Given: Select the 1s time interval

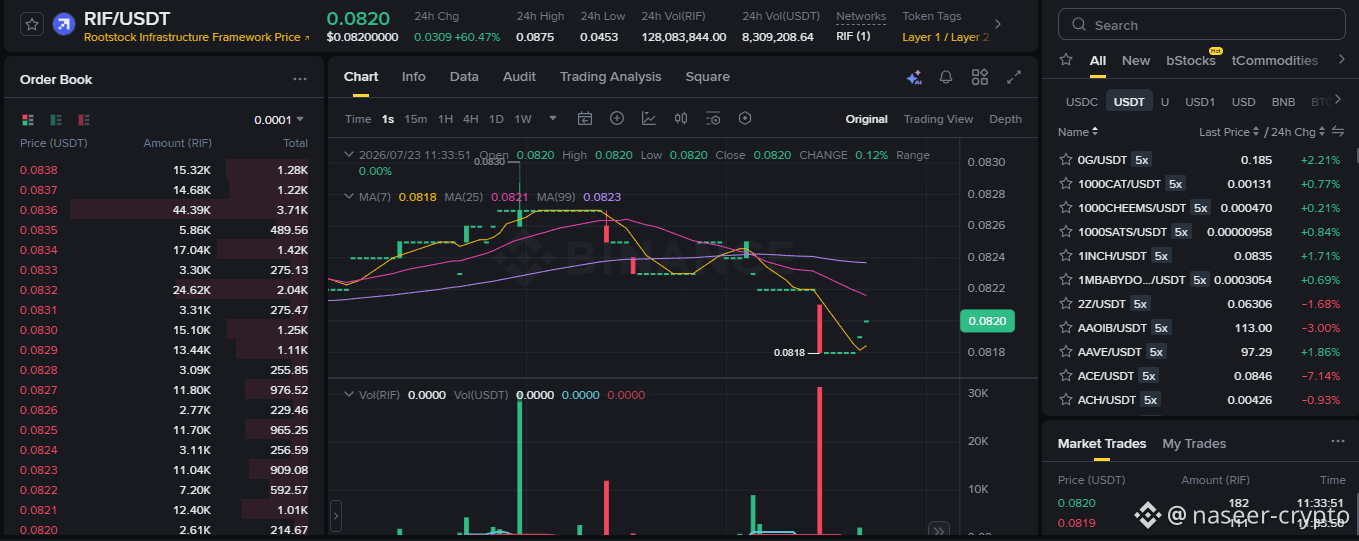Looking at the screenshot, I should 388,119.
